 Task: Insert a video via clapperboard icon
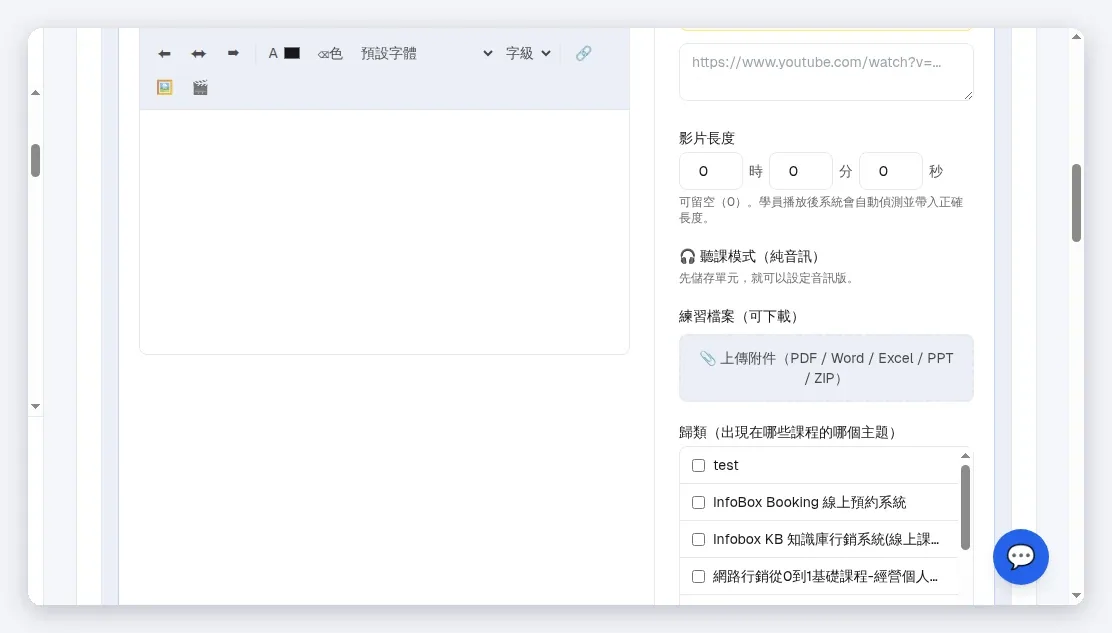pos(200,87)
